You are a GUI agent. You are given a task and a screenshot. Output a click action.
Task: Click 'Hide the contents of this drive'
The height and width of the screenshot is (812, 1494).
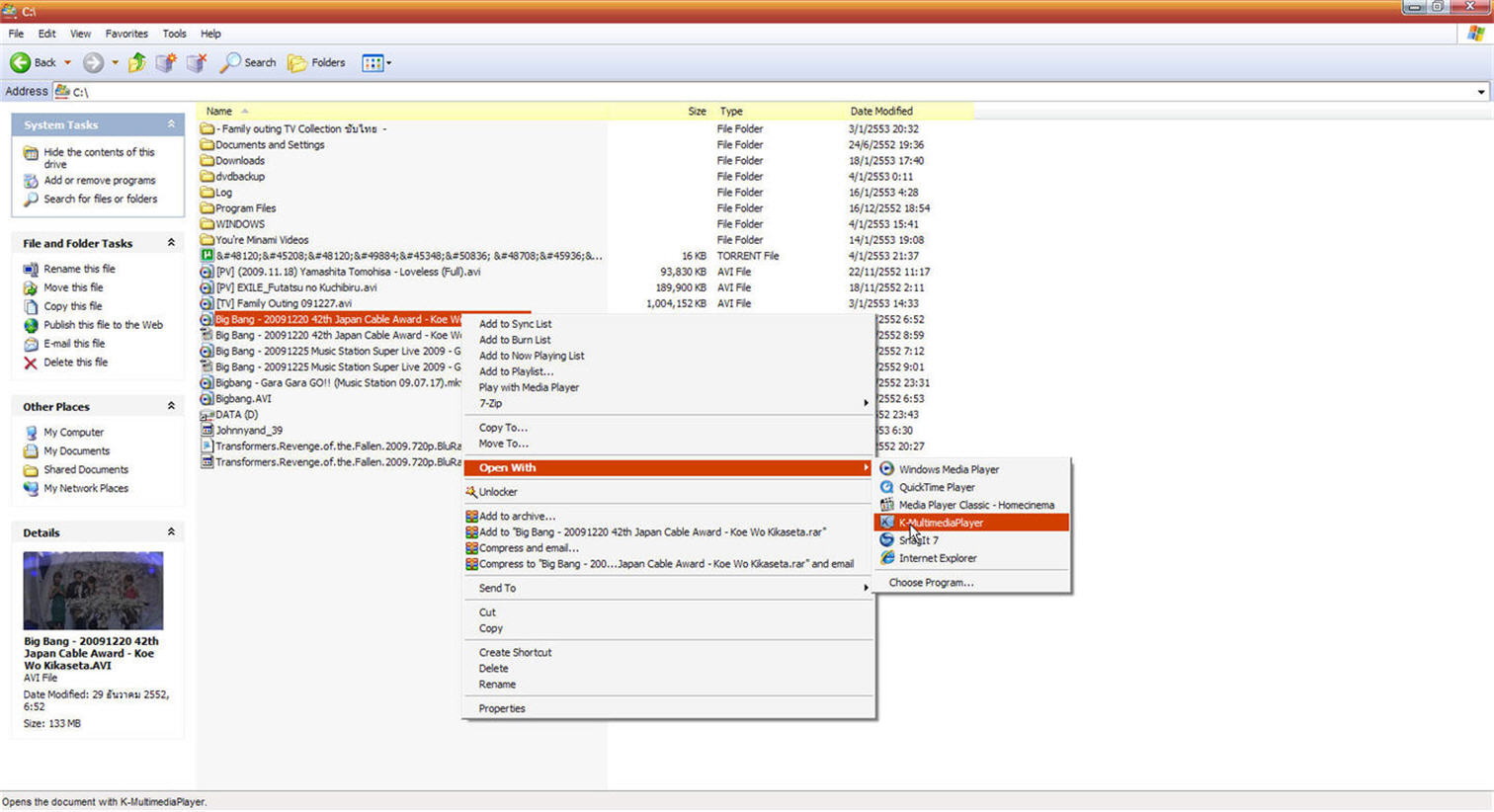[99, 158]
